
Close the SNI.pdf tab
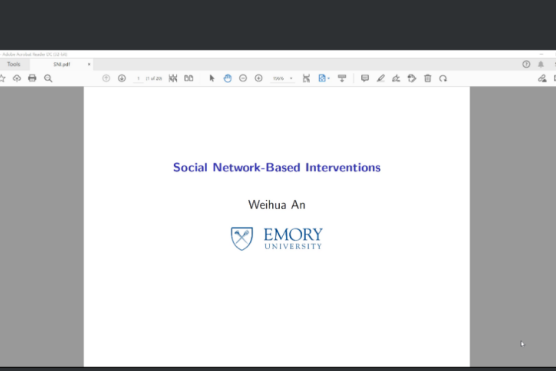click(x=89, y=64)
